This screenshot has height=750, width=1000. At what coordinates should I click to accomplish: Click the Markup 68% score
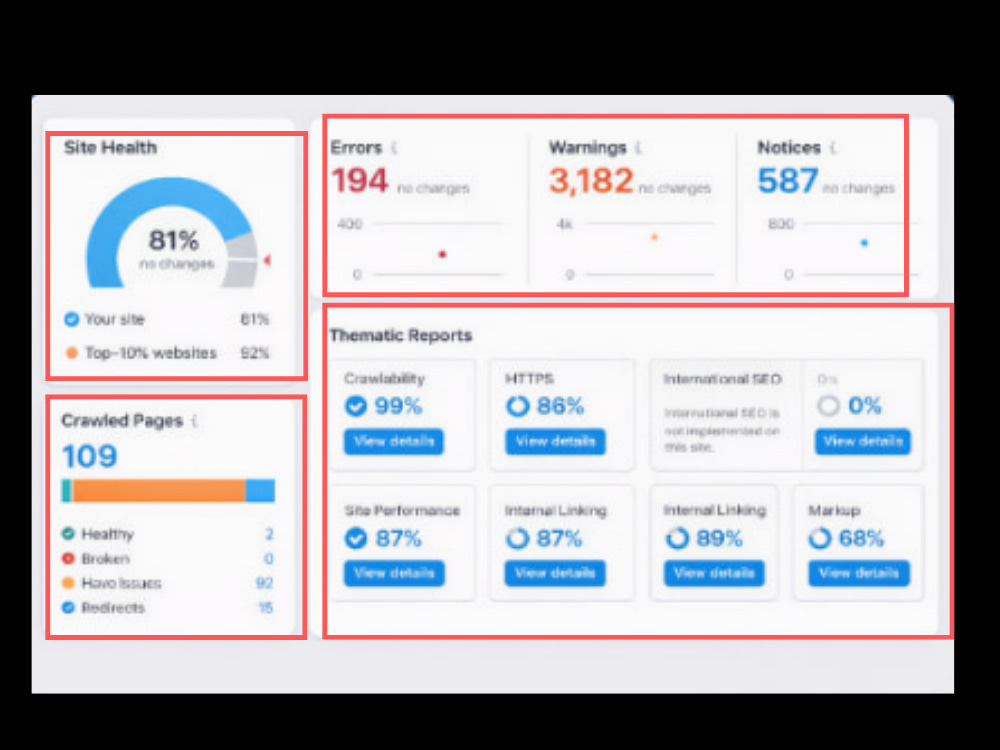click(x=861, y=538)
